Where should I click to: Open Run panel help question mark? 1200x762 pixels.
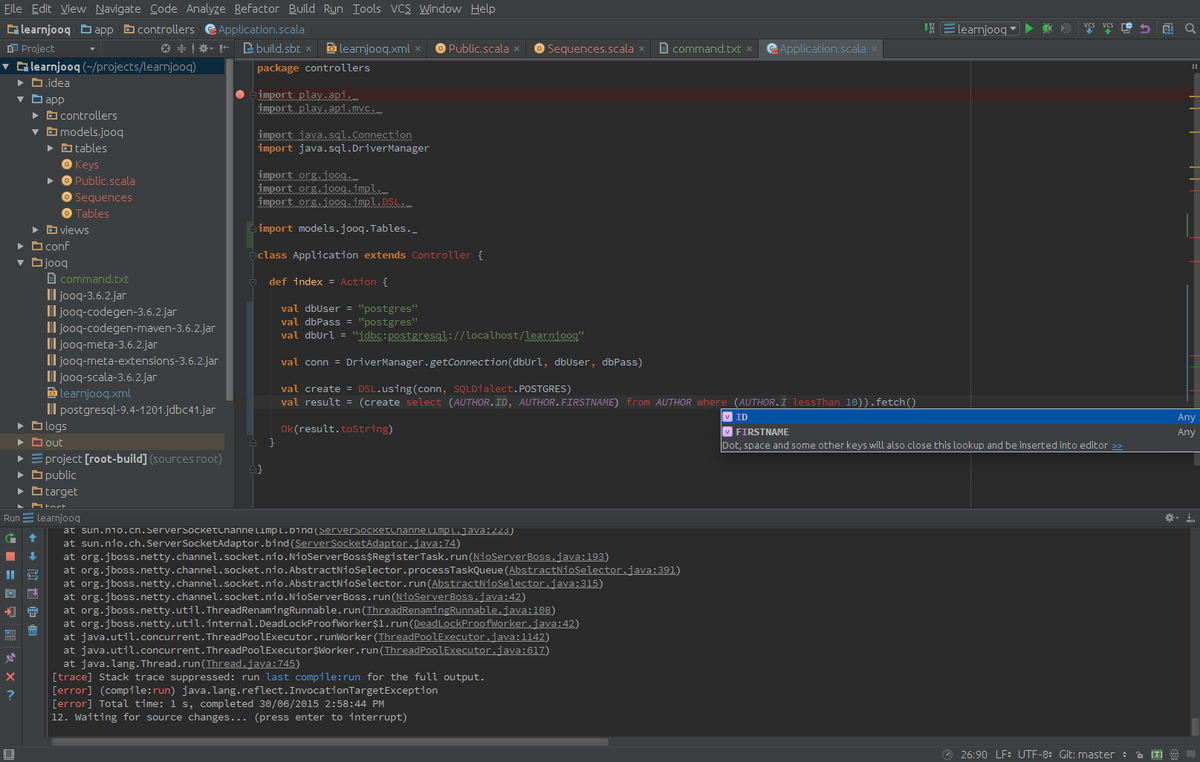pyautogui.click(x=10, y=695)
